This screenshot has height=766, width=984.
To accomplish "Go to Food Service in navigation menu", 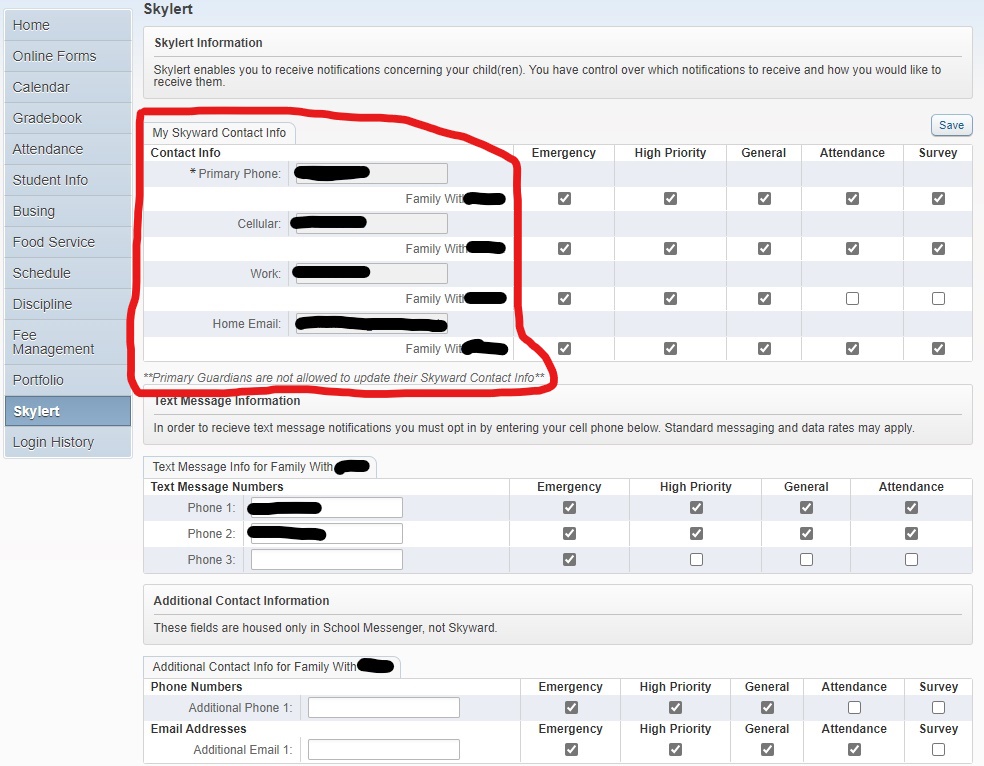I will point(68,242).
